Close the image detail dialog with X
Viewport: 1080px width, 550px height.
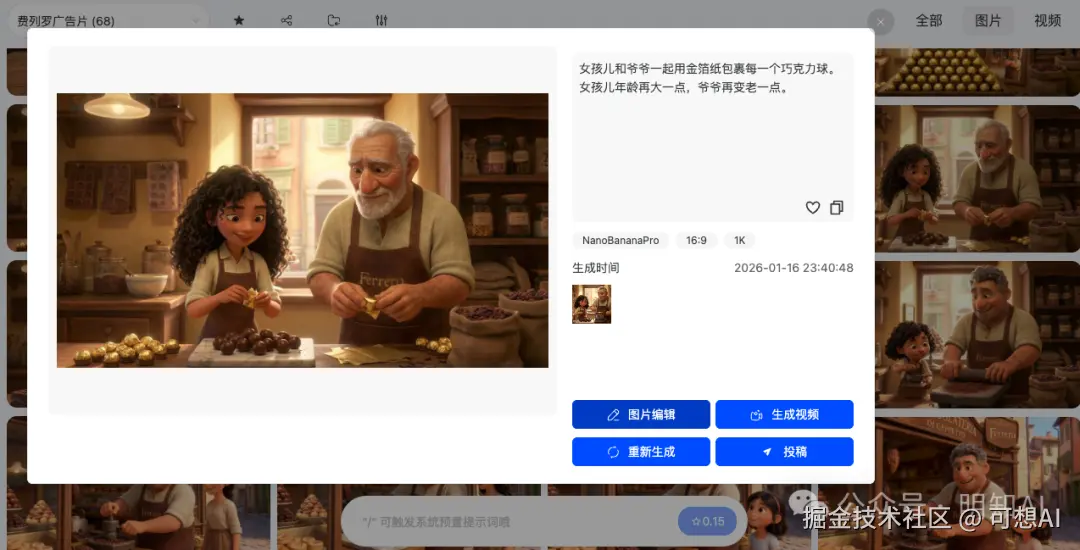(880, 22)
